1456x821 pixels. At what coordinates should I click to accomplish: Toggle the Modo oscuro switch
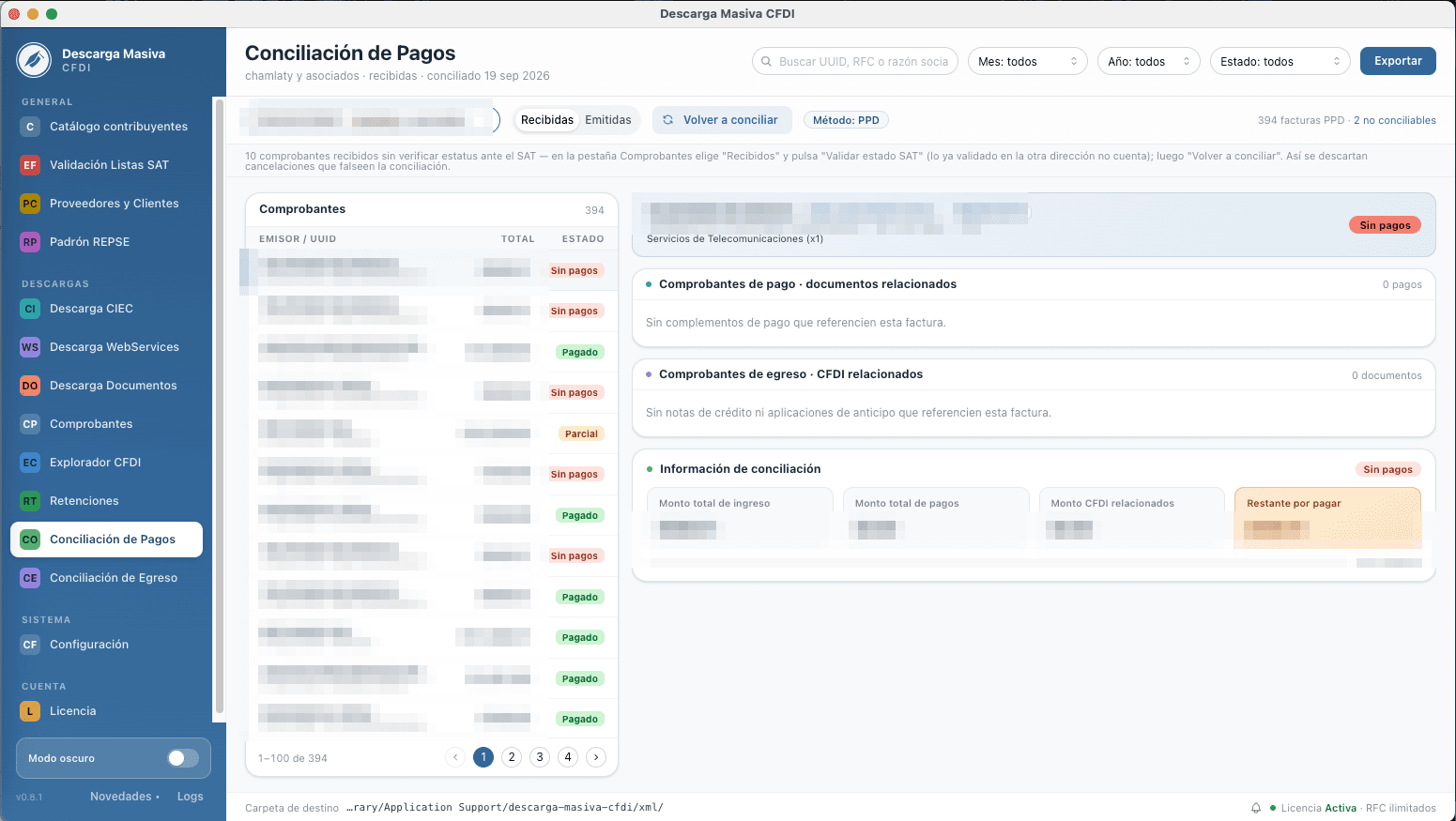pos(183,758)
